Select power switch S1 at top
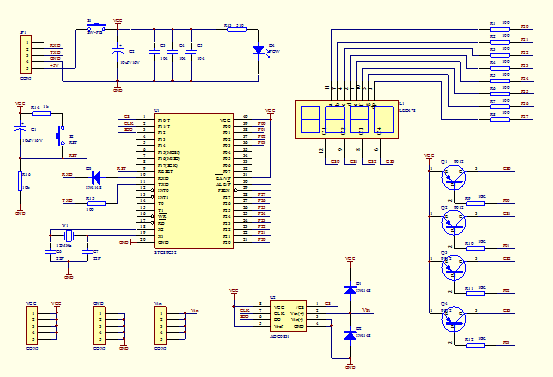553x377 pixels. pos(96,26)
